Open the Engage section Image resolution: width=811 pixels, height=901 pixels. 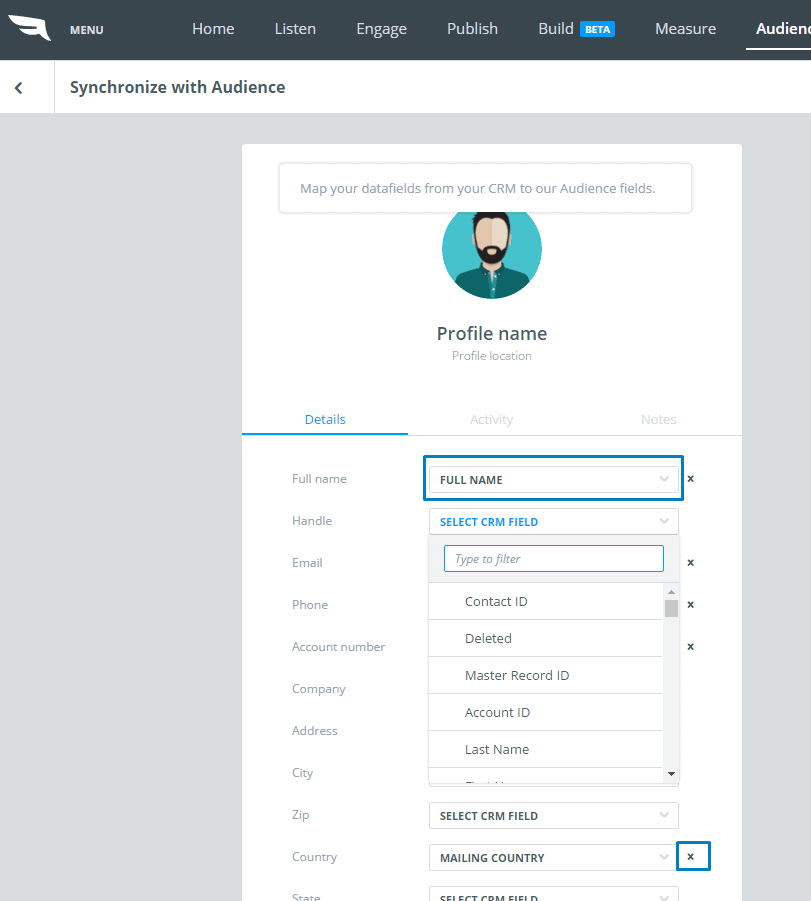coord(382,29)
